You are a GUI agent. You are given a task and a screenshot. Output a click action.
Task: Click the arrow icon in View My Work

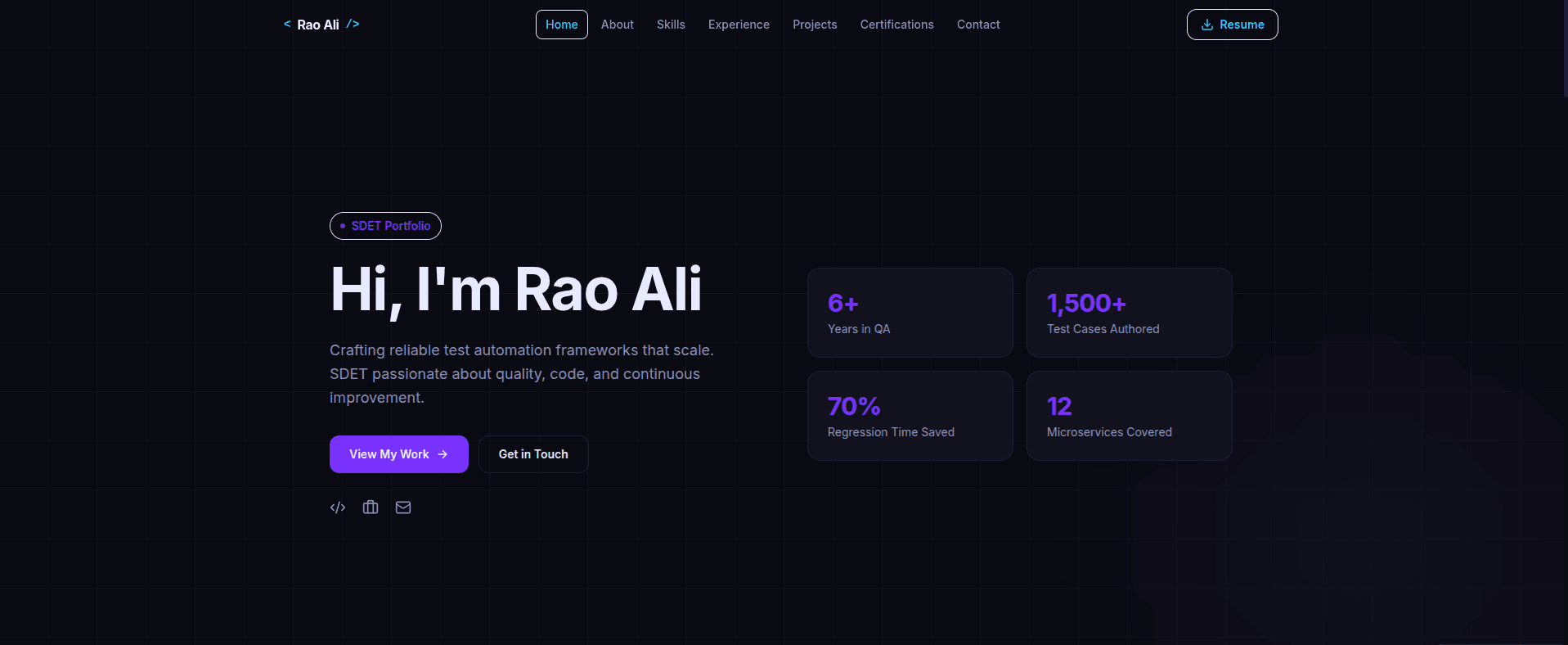pyautogui.click(x=443, y=454)
